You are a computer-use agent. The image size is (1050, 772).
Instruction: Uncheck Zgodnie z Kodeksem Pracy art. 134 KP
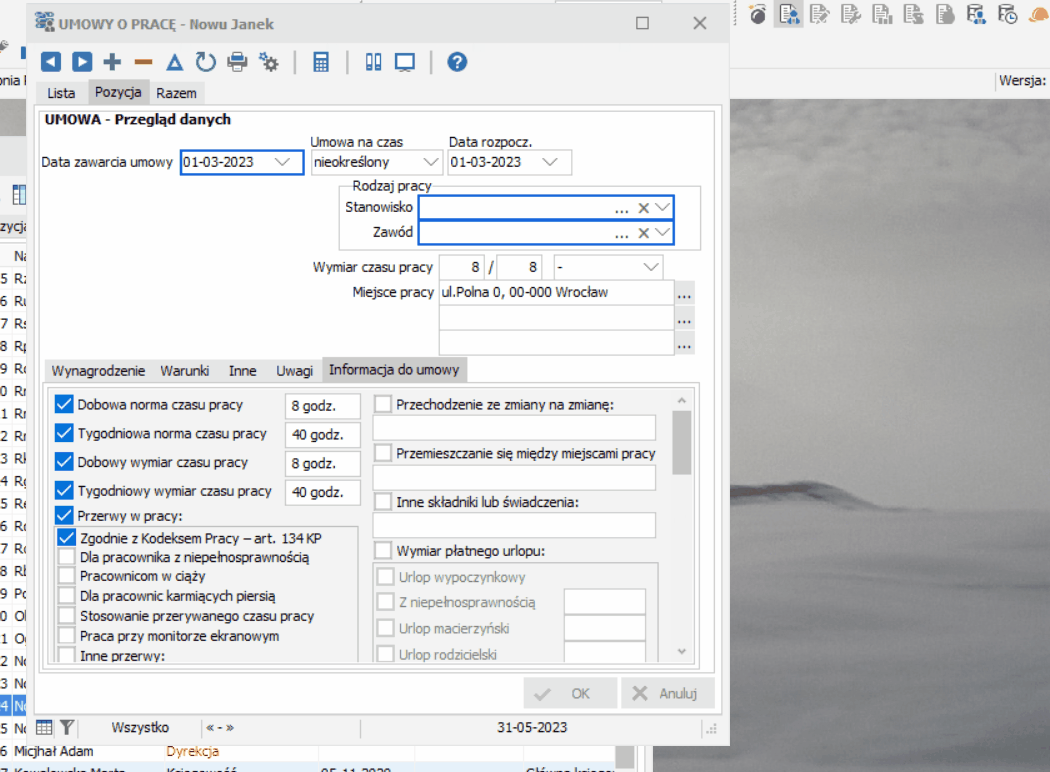67,538
